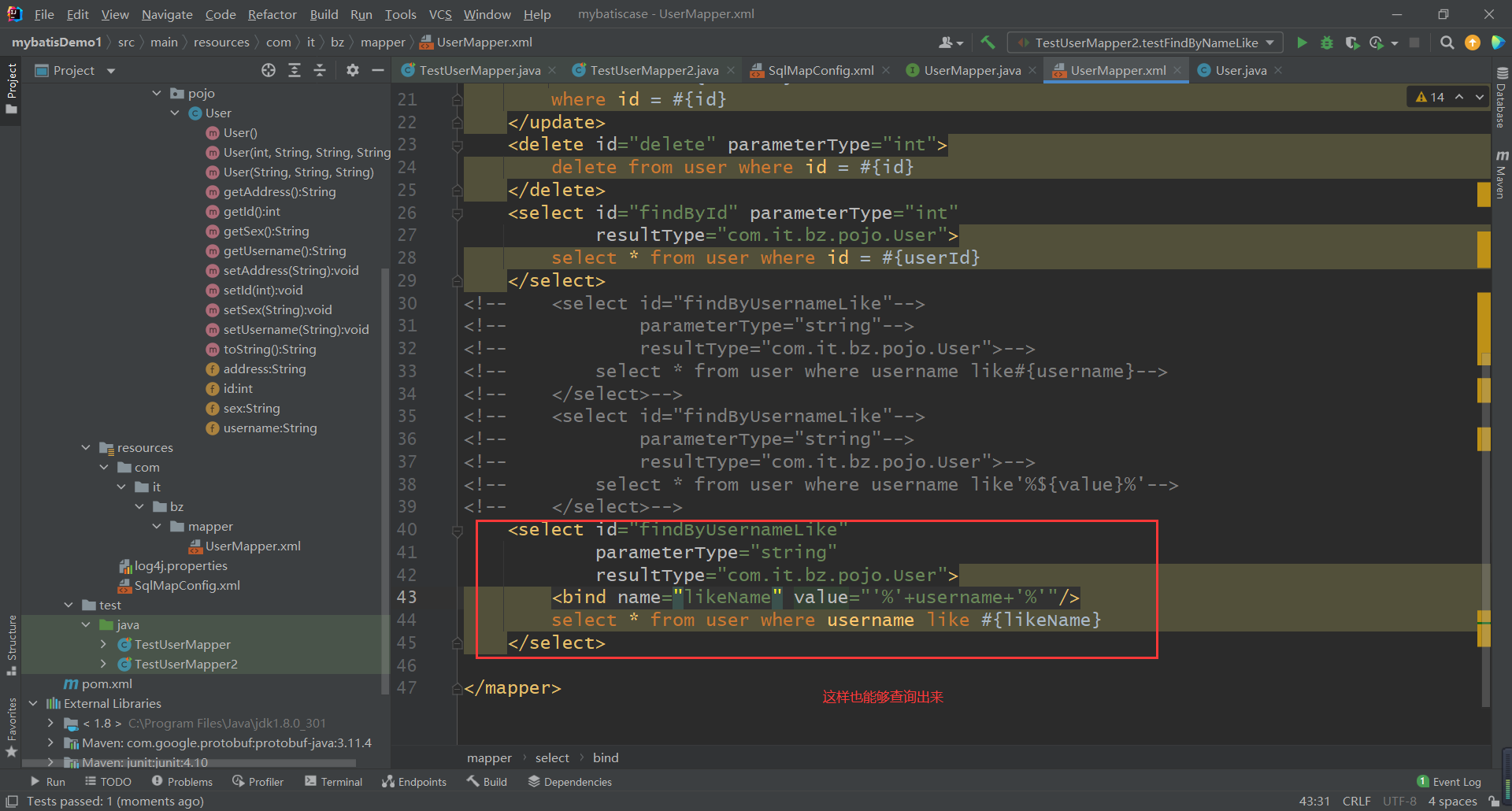Open the Terminal tool window
The height and width of the screenshot is (811, 1512).
[333, 782]
